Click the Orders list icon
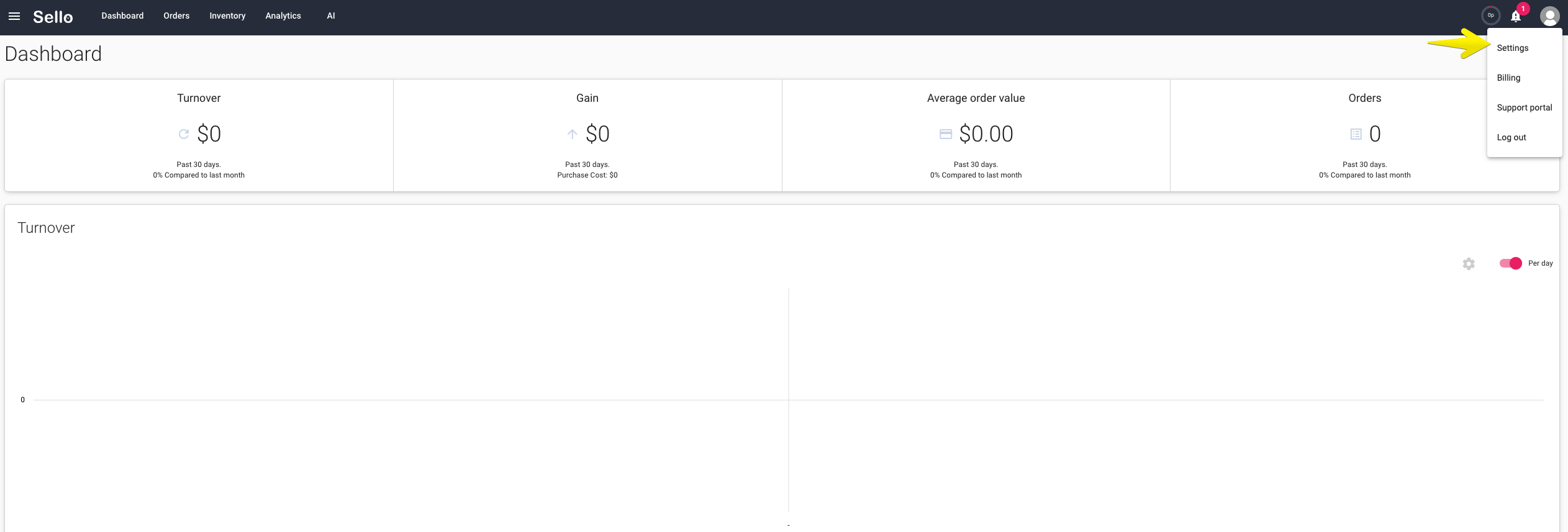The height and width of the screenshot is (532, 1568). click(1356, 134)
